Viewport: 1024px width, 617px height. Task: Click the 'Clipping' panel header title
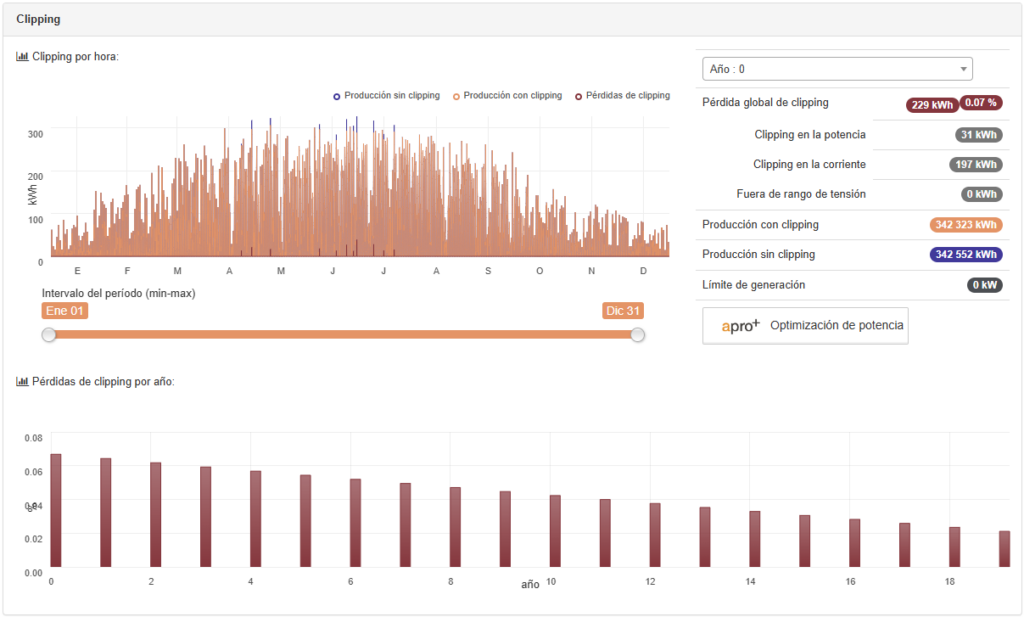tap(37, 19)
